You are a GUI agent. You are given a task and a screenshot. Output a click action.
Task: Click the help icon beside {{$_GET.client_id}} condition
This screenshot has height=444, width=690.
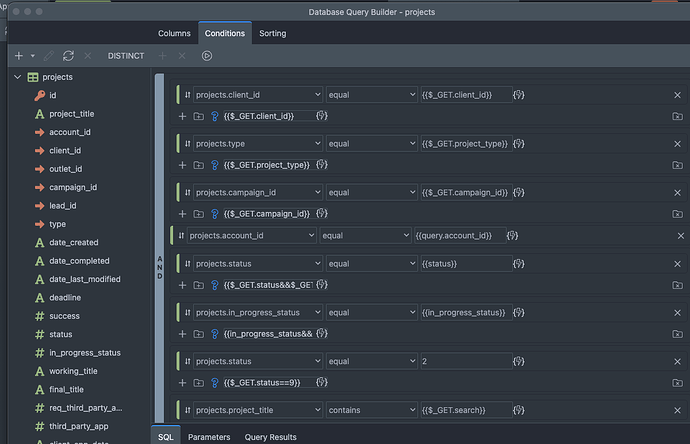pos(215,116)
